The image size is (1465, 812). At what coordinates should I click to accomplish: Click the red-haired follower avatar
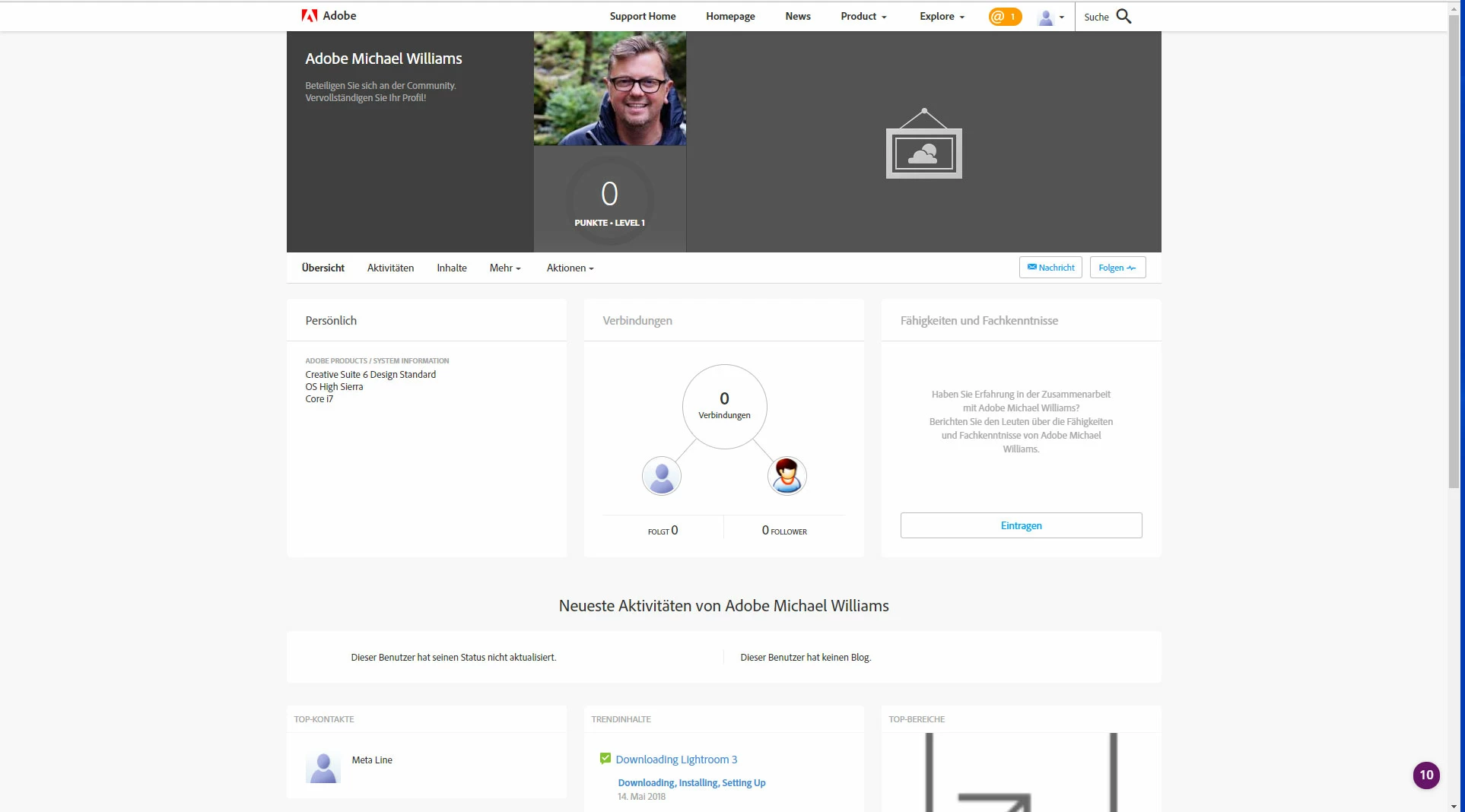click(787, 476)
